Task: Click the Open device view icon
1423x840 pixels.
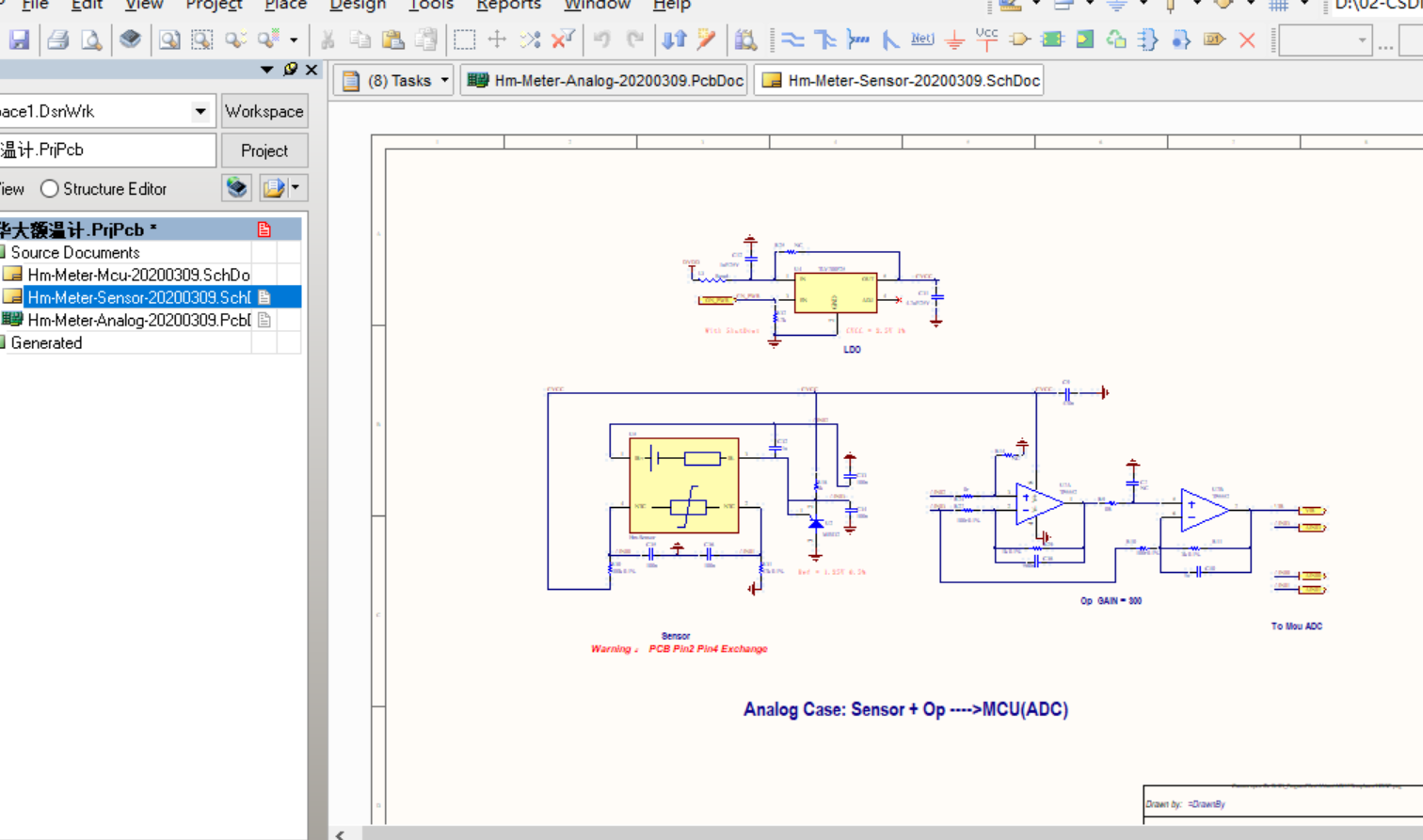Action: (131, 40)
